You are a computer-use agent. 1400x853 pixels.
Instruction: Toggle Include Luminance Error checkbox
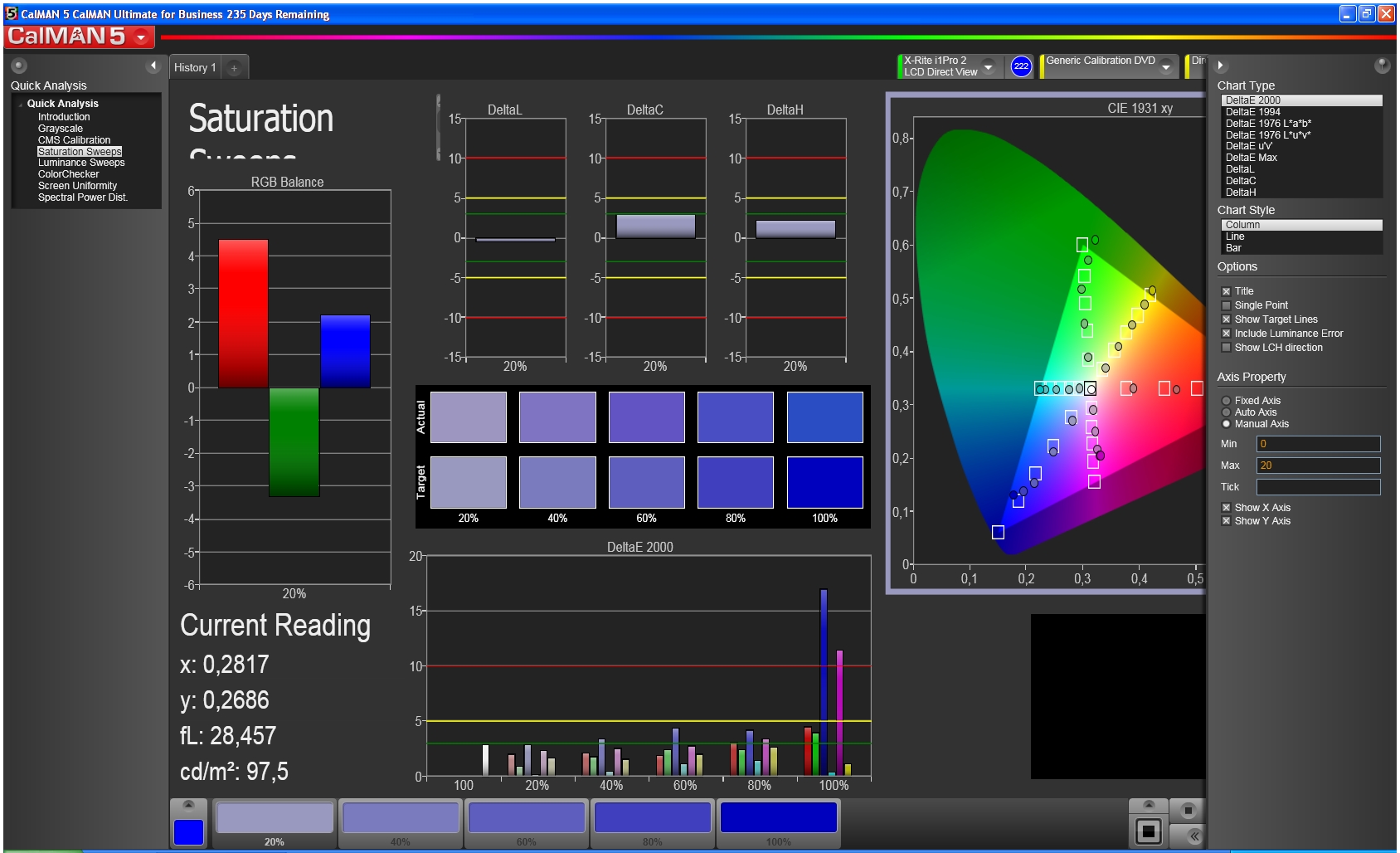coord(1226,334)
